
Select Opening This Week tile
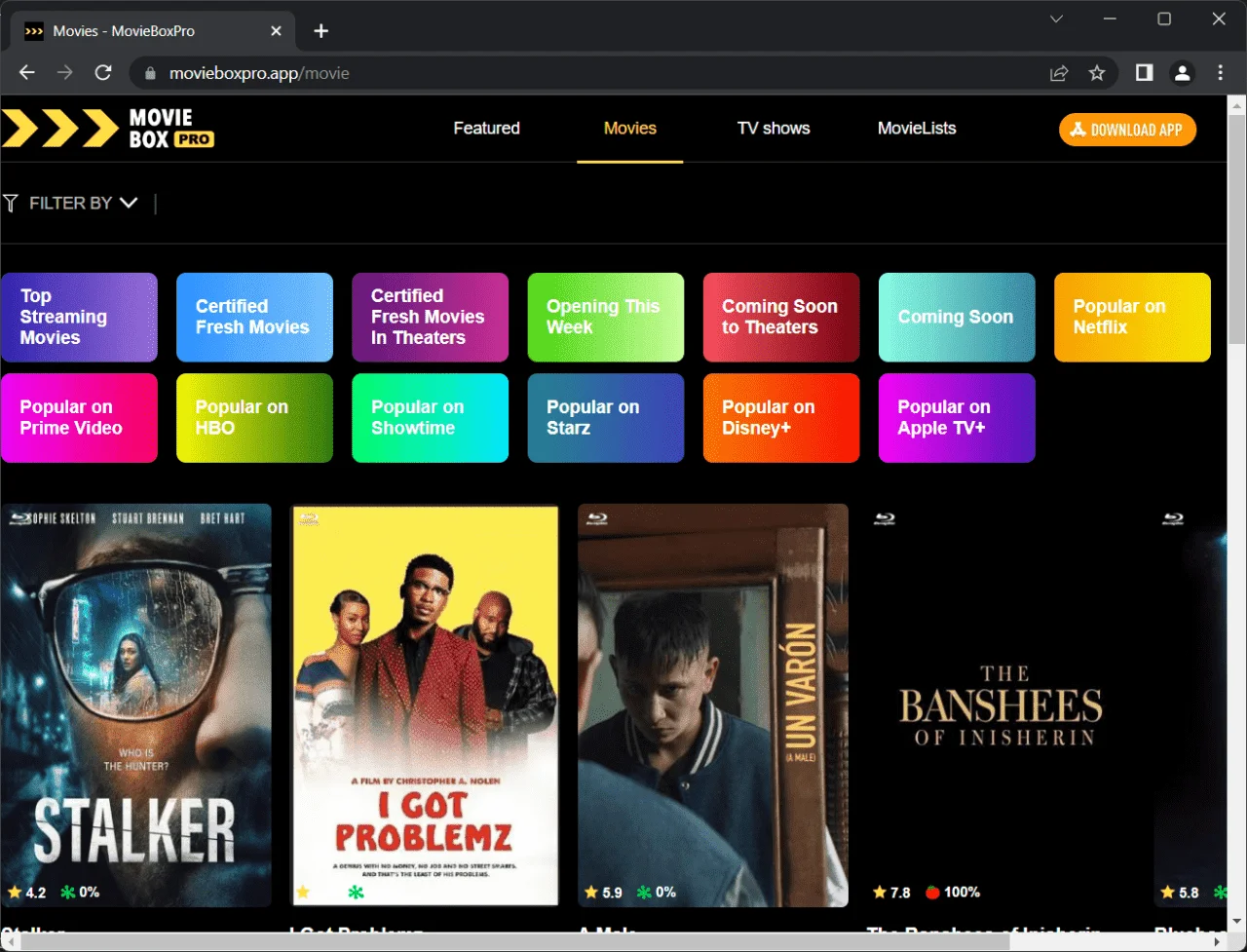606,318
